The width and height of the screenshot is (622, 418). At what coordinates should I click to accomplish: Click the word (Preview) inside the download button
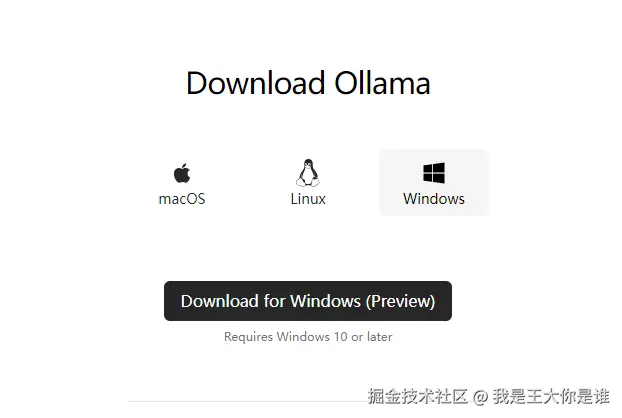(400, 301)
